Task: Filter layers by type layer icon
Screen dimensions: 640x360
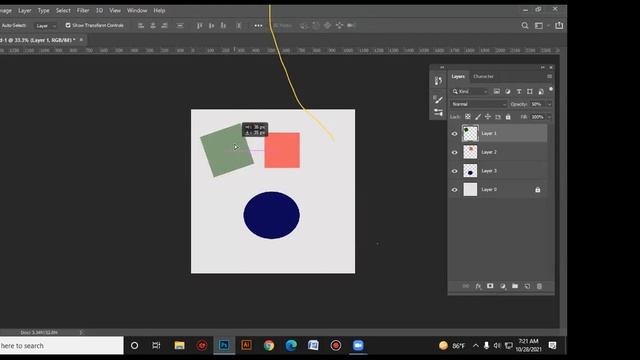Action: point(519,91)
